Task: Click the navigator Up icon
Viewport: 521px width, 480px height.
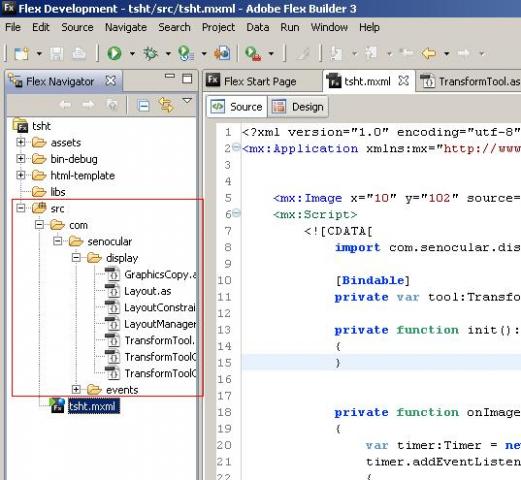Action: pyautogui.click(x=111, y=105)
